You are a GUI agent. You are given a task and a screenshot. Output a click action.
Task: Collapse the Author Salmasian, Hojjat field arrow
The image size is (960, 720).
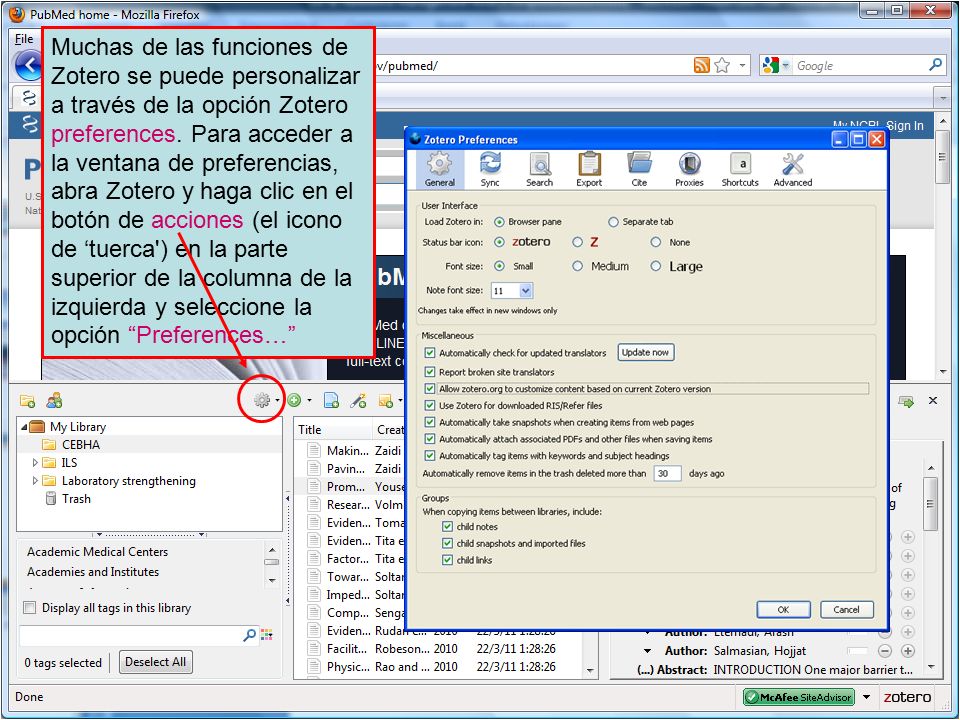point(647,651)
